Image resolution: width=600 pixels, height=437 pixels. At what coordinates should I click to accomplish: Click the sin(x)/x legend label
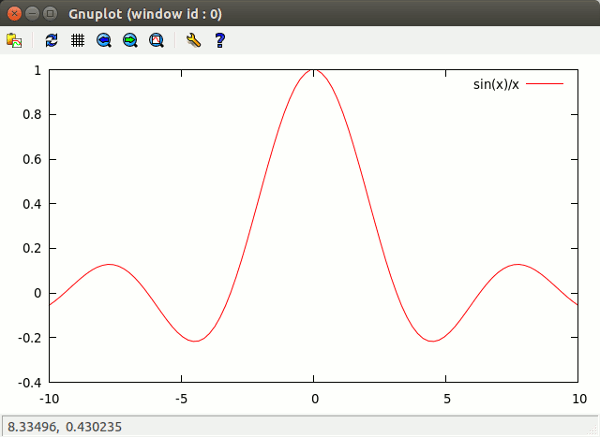click(496, 84)
